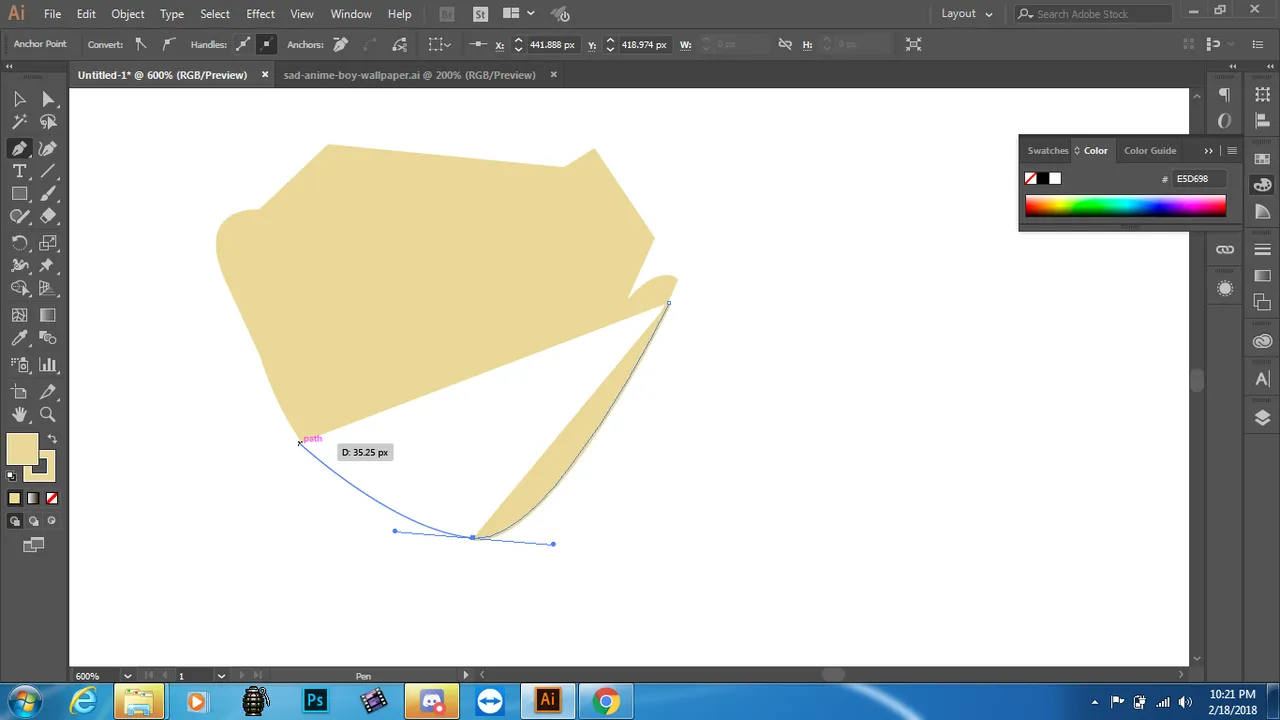This screenshot has width=1280, height=720.
Task: Select the Shape Builder tool
Action: point(19,288)
